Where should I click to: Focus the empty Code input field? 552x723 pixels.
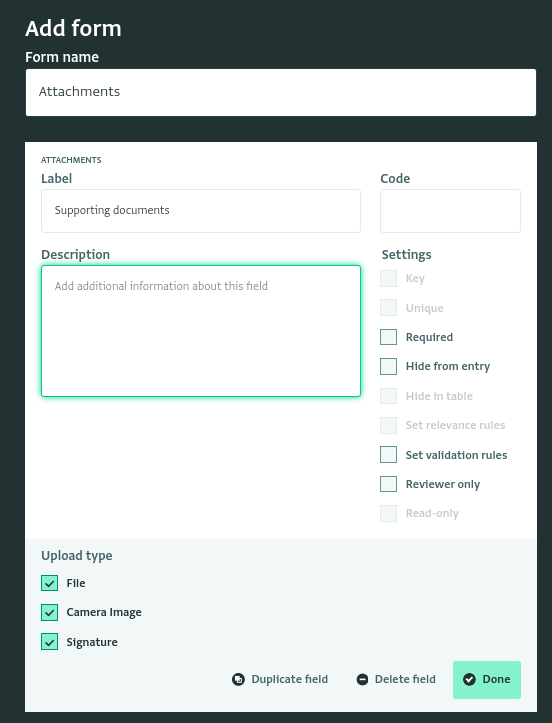(450, 211)
